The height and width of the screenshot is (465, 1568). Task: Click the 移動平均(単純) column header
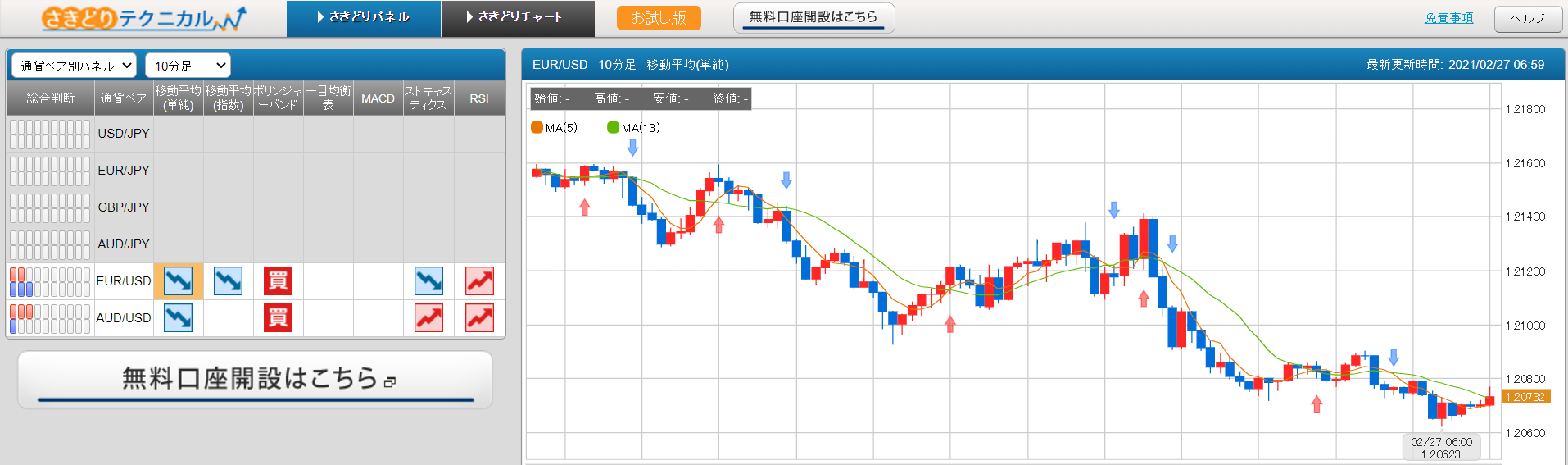178,98
